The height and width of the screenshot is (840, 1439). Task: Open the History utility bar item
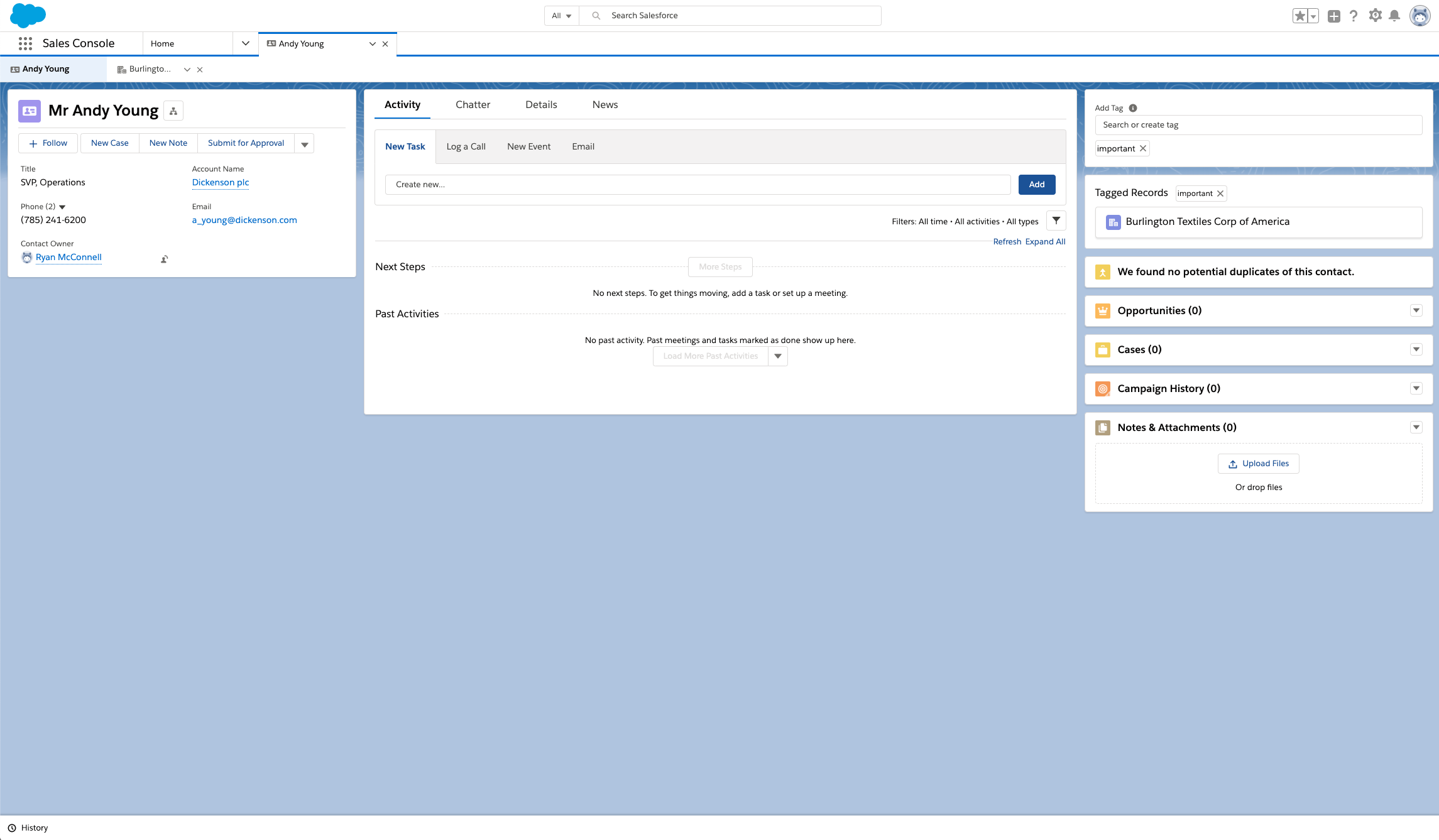[28, 828]
